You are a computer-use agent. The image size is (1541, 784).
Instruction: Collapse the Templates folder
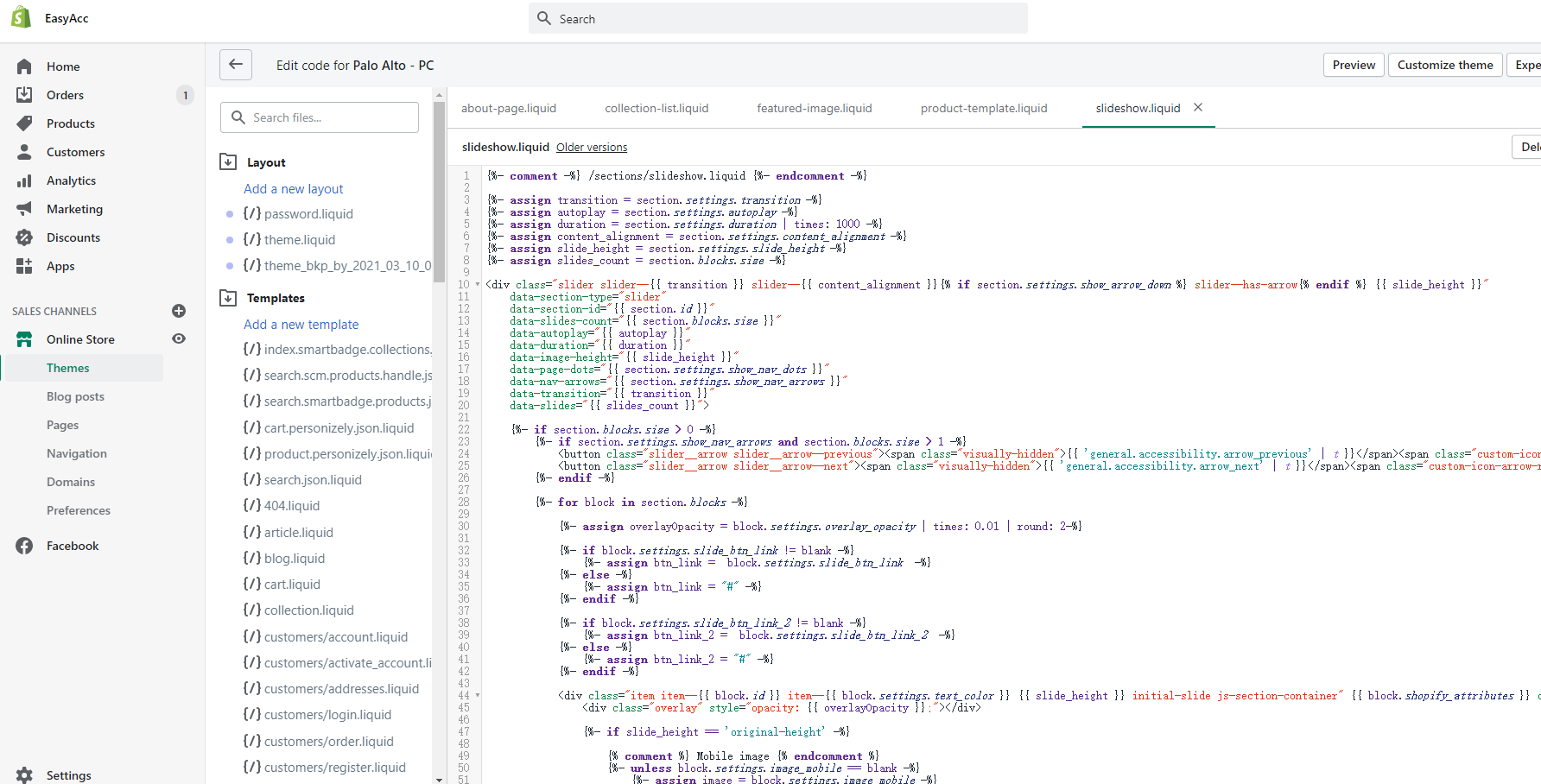pos(228,298)
